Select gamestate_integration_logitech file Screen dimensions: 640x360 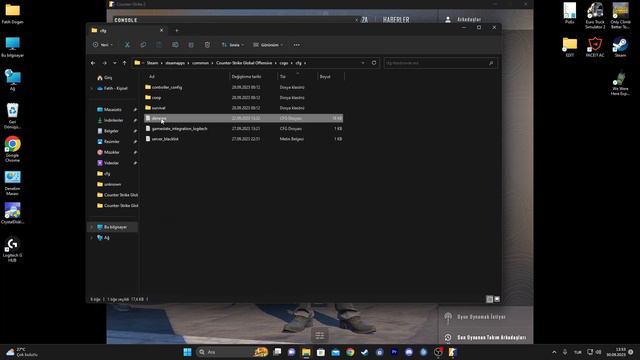(243, 129)
